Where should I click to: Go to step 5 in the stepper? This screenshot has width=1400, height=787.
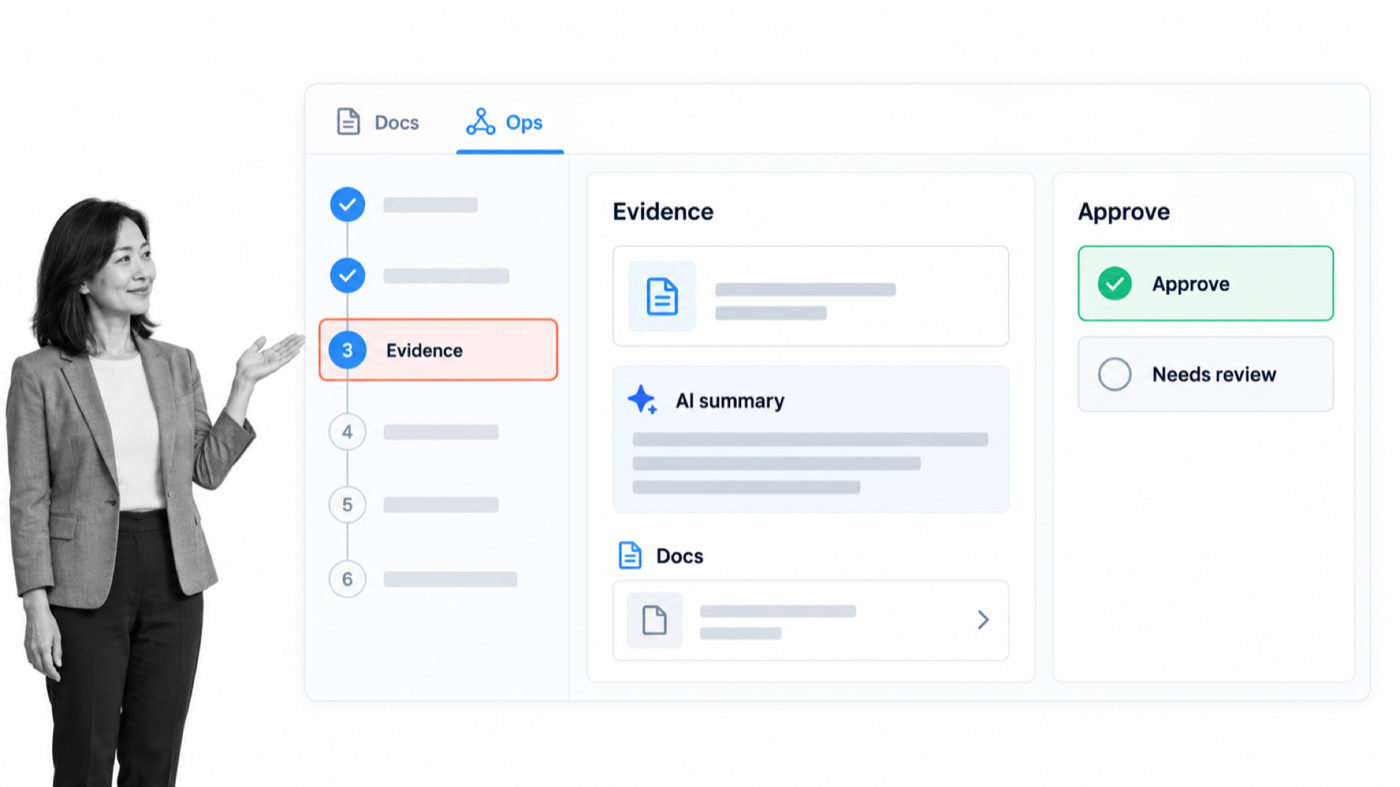(348, 505)
